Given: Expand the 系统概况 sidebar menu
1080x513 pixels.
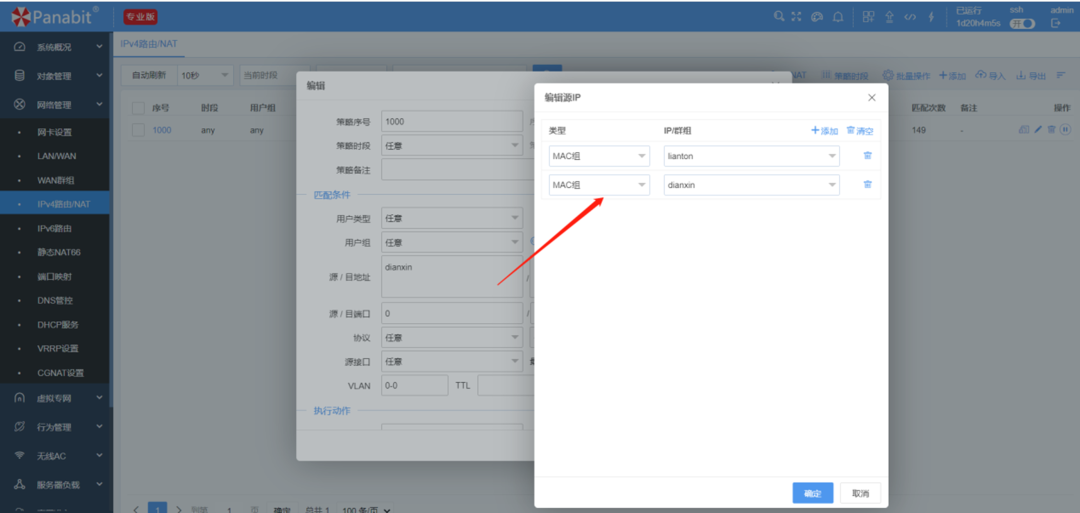Looking at the screenshot, I should coord(56,48).
